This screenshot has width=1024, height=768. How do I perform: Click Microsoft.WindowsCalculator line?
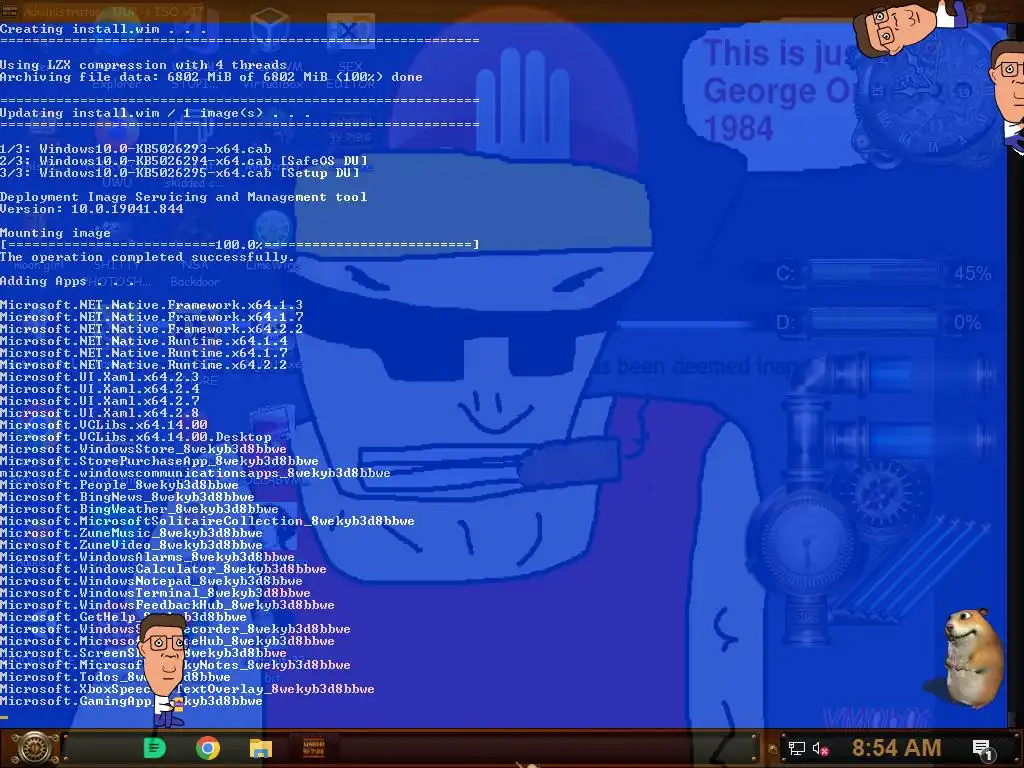point(163,569)
